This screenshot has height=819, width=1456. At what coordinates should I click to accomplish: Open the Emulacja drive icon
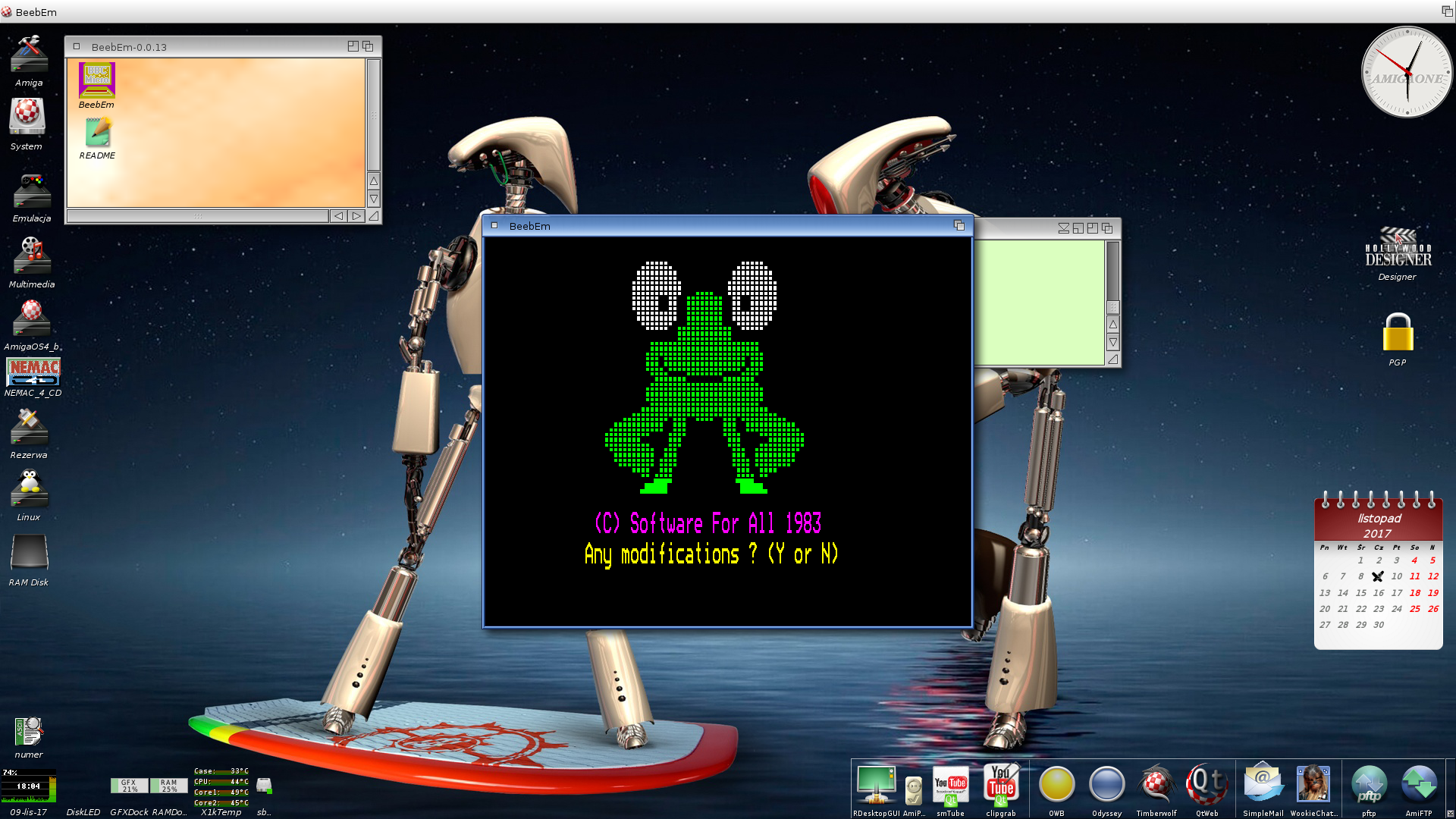(32, 191)
